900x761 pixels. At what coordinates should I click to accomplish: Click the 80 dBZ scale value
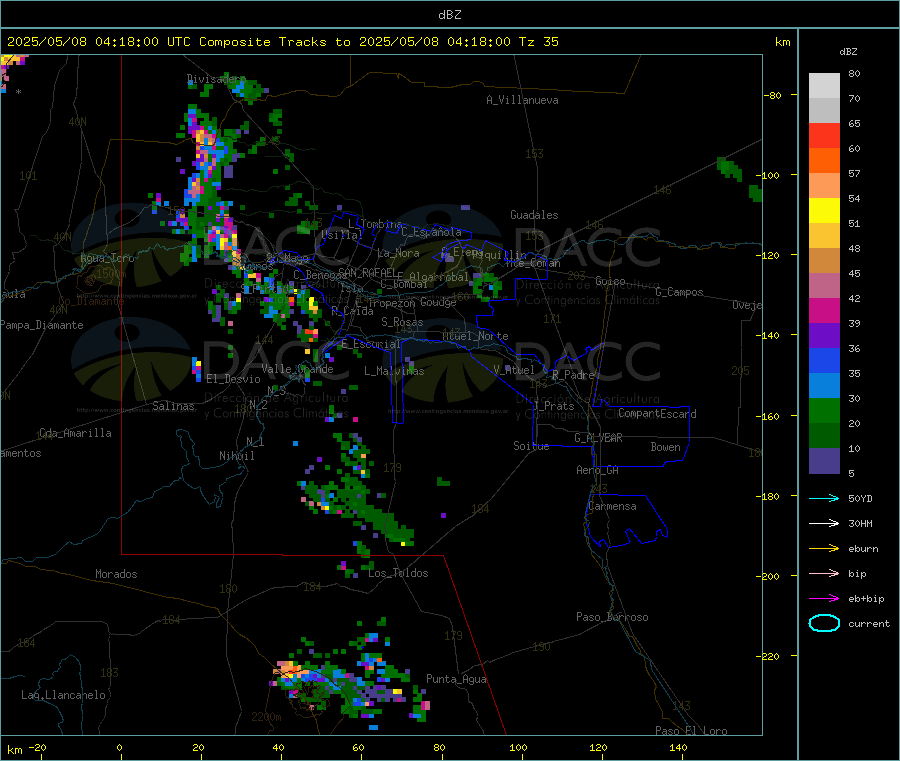[x=854, y=73]
